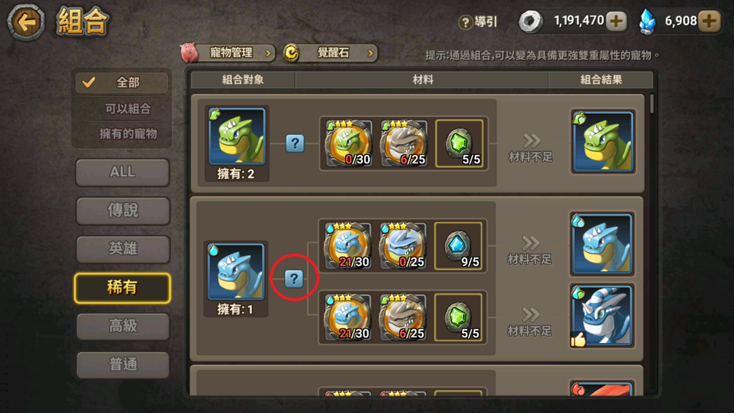Image resolution: width=734 pixels, height=413 pixels.
Task: Select the blue gem 9/5 material
Action: [x=458, y=246]
